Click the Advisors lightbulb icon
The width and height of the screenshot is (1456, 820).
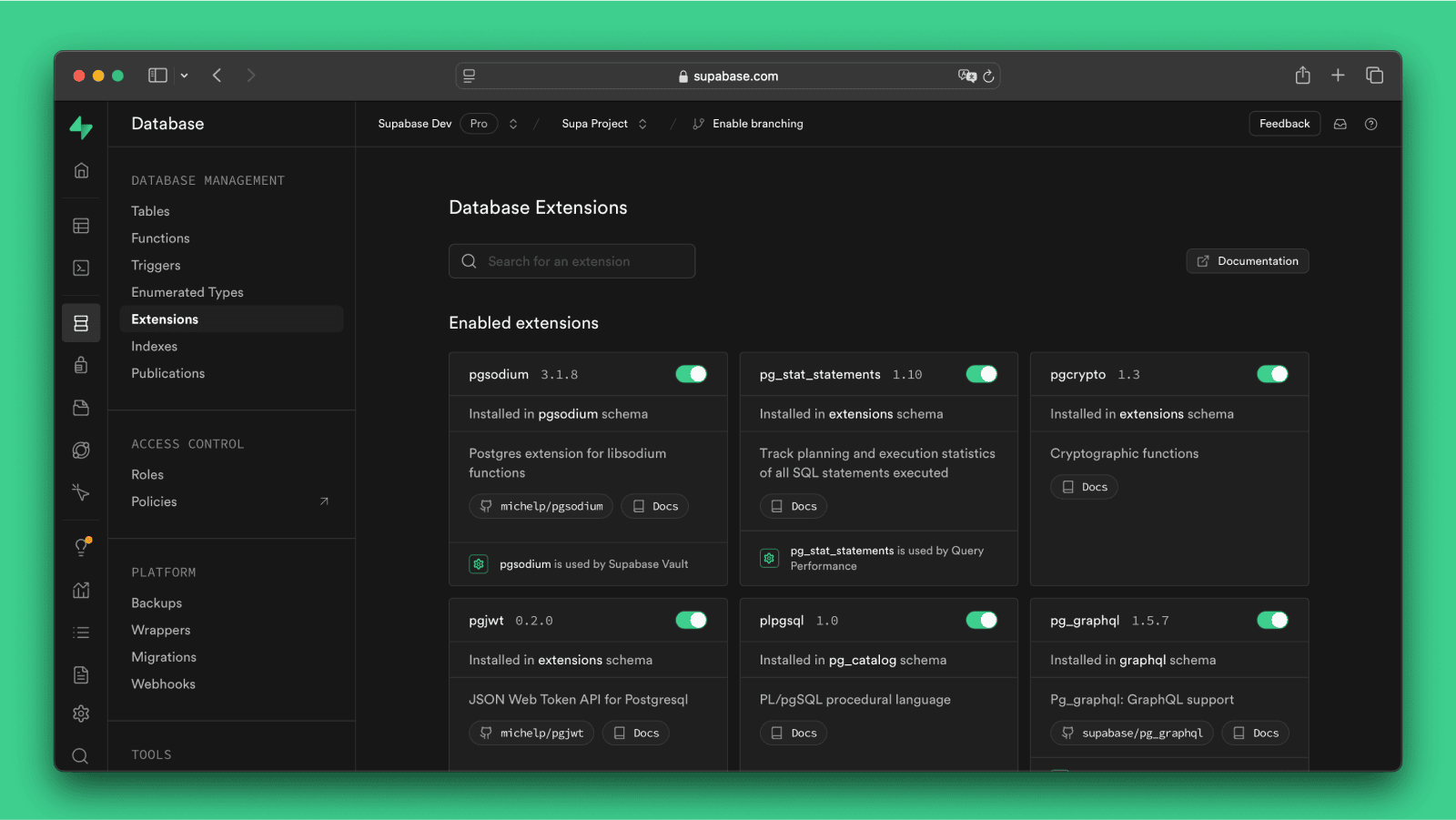81,546
